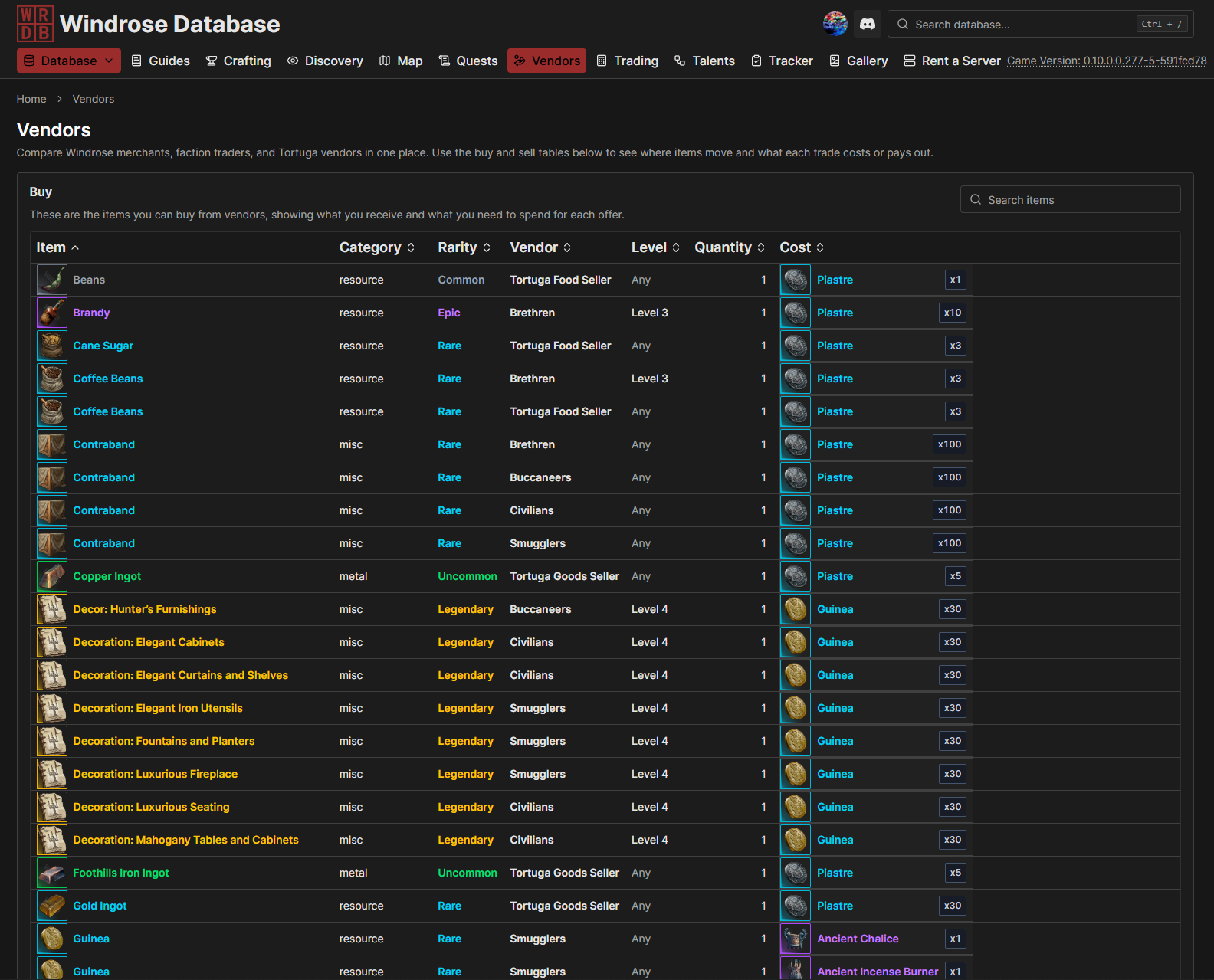Click the Gold Ingot icon
Image resolution: width=1214 pixels, height=980 pixels.
tap(52, 906)
